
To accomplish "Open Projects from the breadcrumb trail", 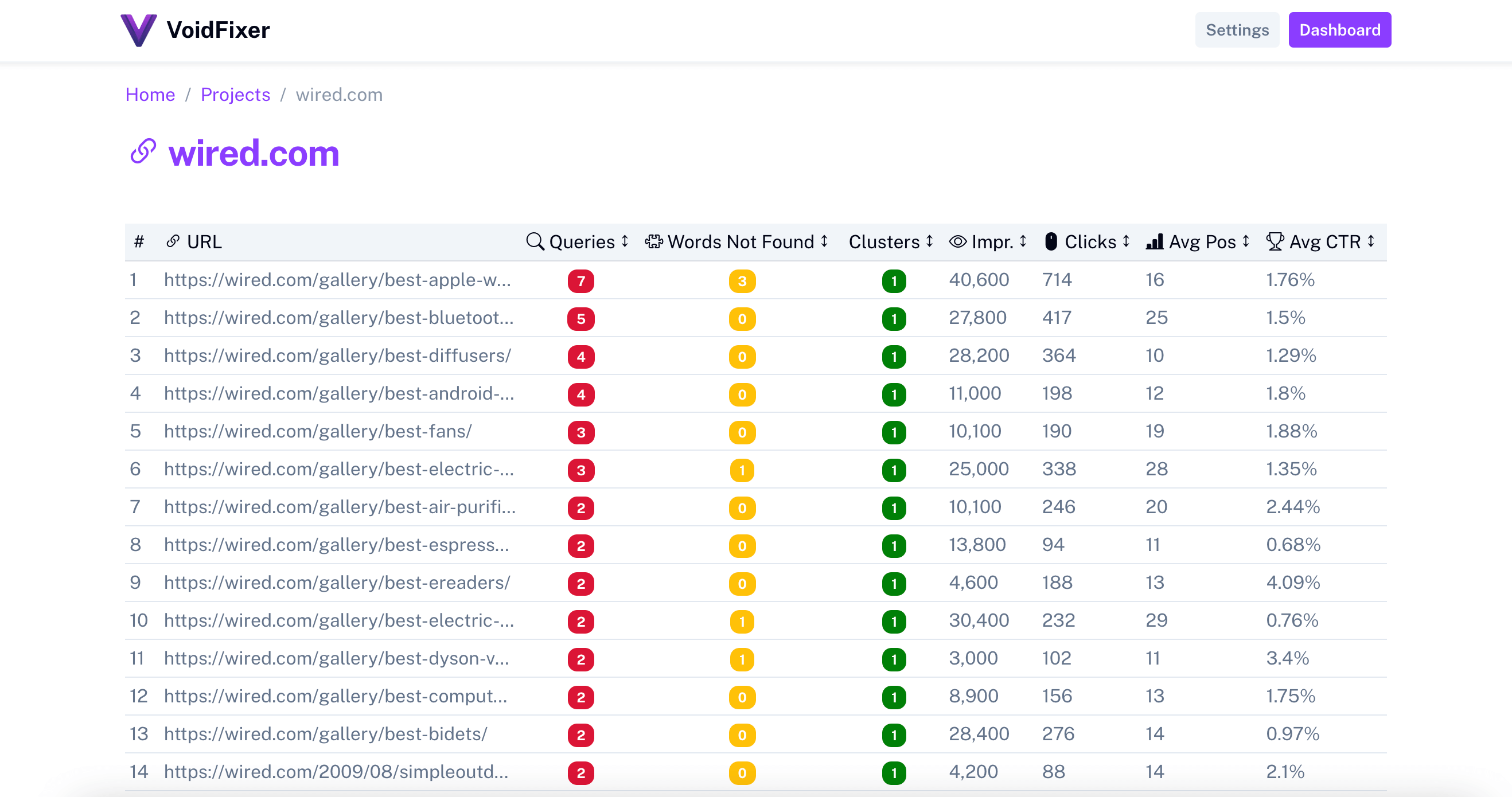I will click(235, 95).
